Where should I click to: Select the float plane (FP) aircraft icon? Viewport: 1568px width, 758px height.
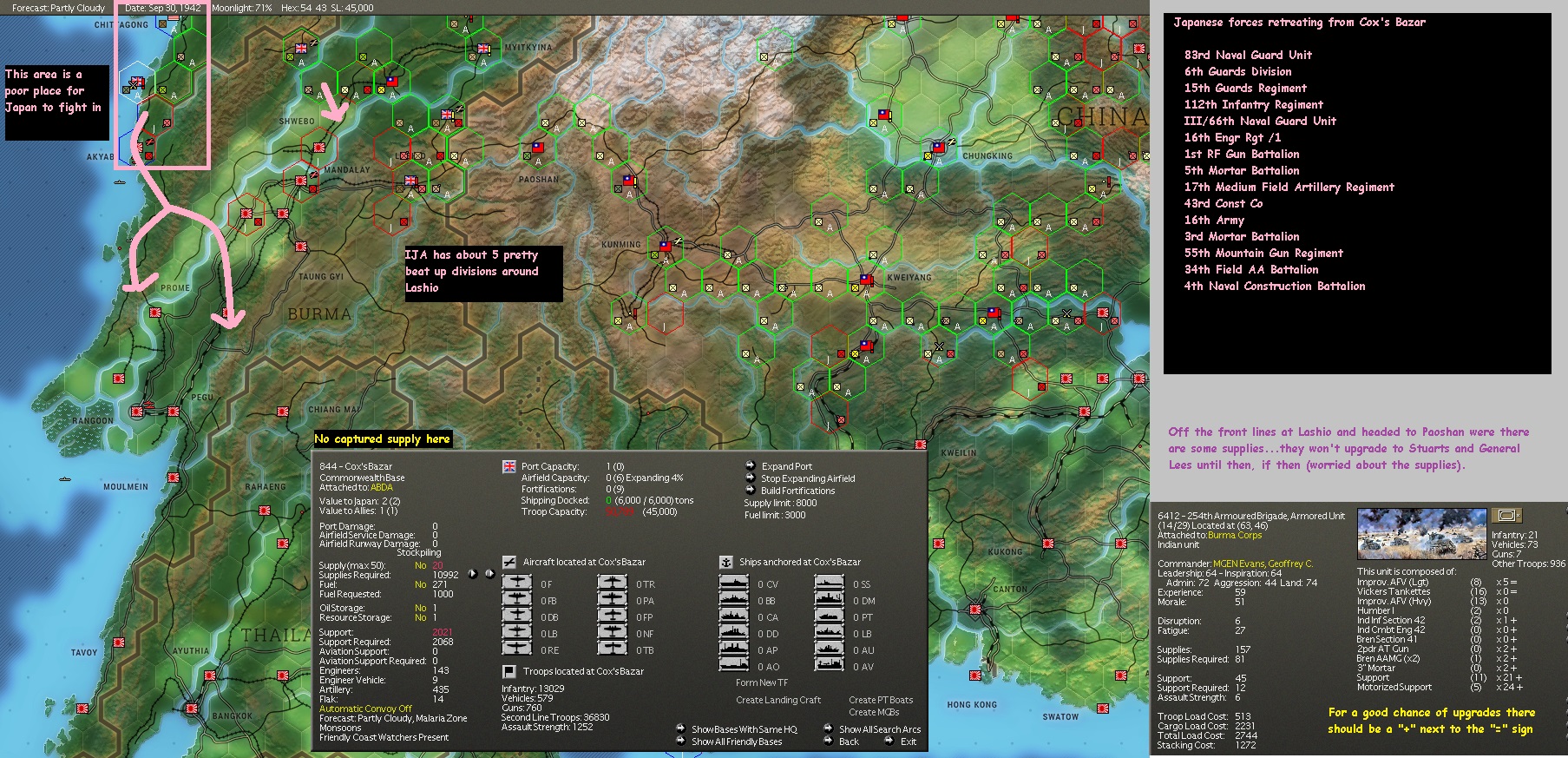(613, 616)
